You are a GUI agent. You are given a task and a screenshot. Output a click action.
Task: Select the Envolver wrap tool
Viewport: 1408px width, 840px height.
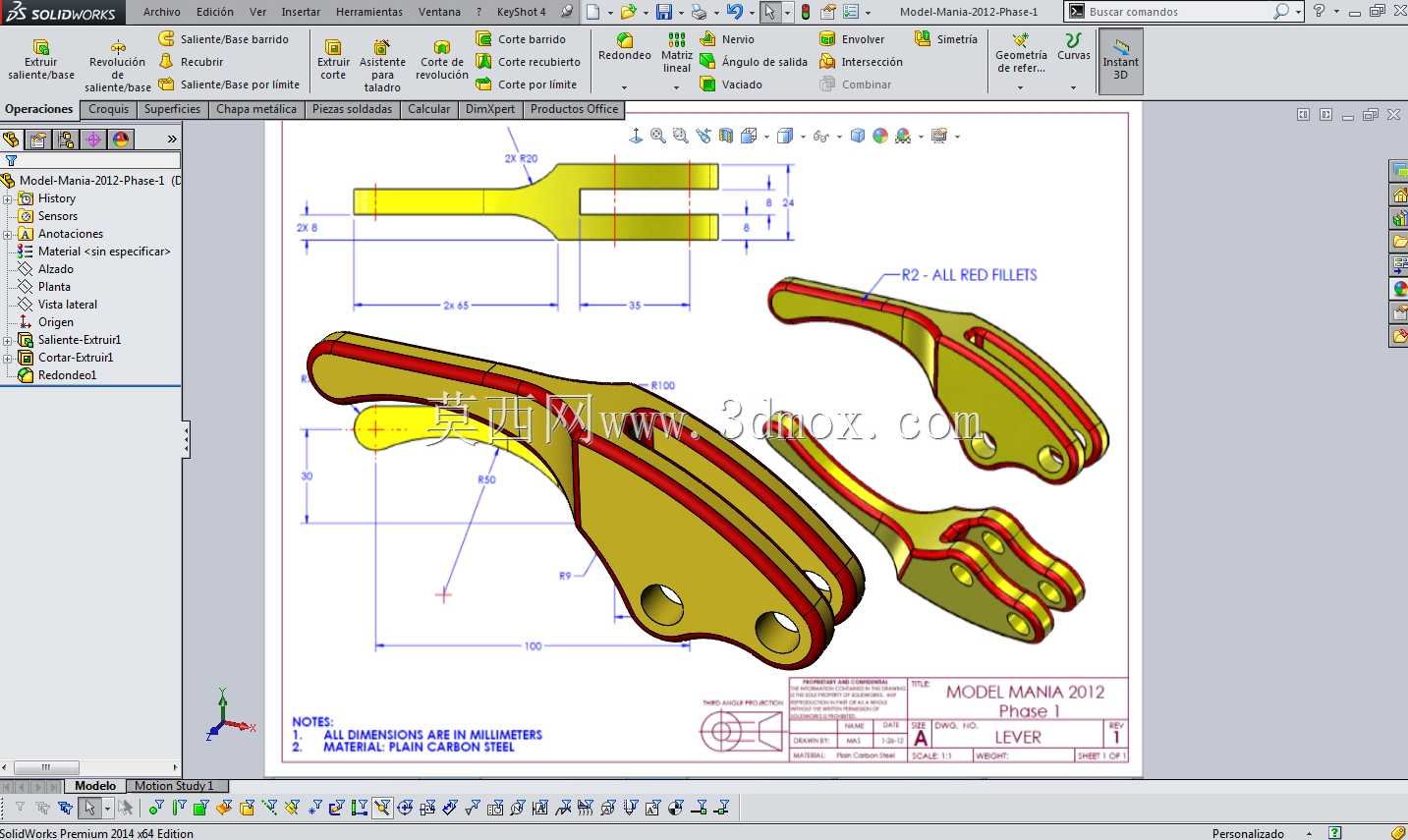(852, 39)
